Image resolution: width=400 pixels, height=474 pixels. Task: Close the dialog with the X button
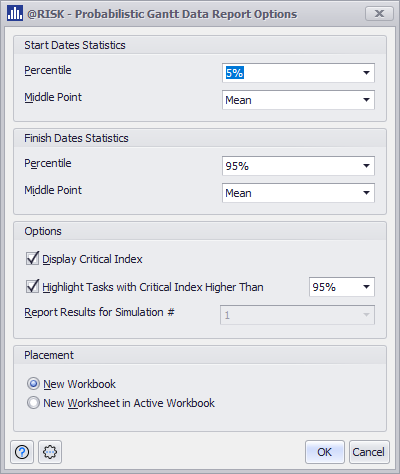click(379, 14)
